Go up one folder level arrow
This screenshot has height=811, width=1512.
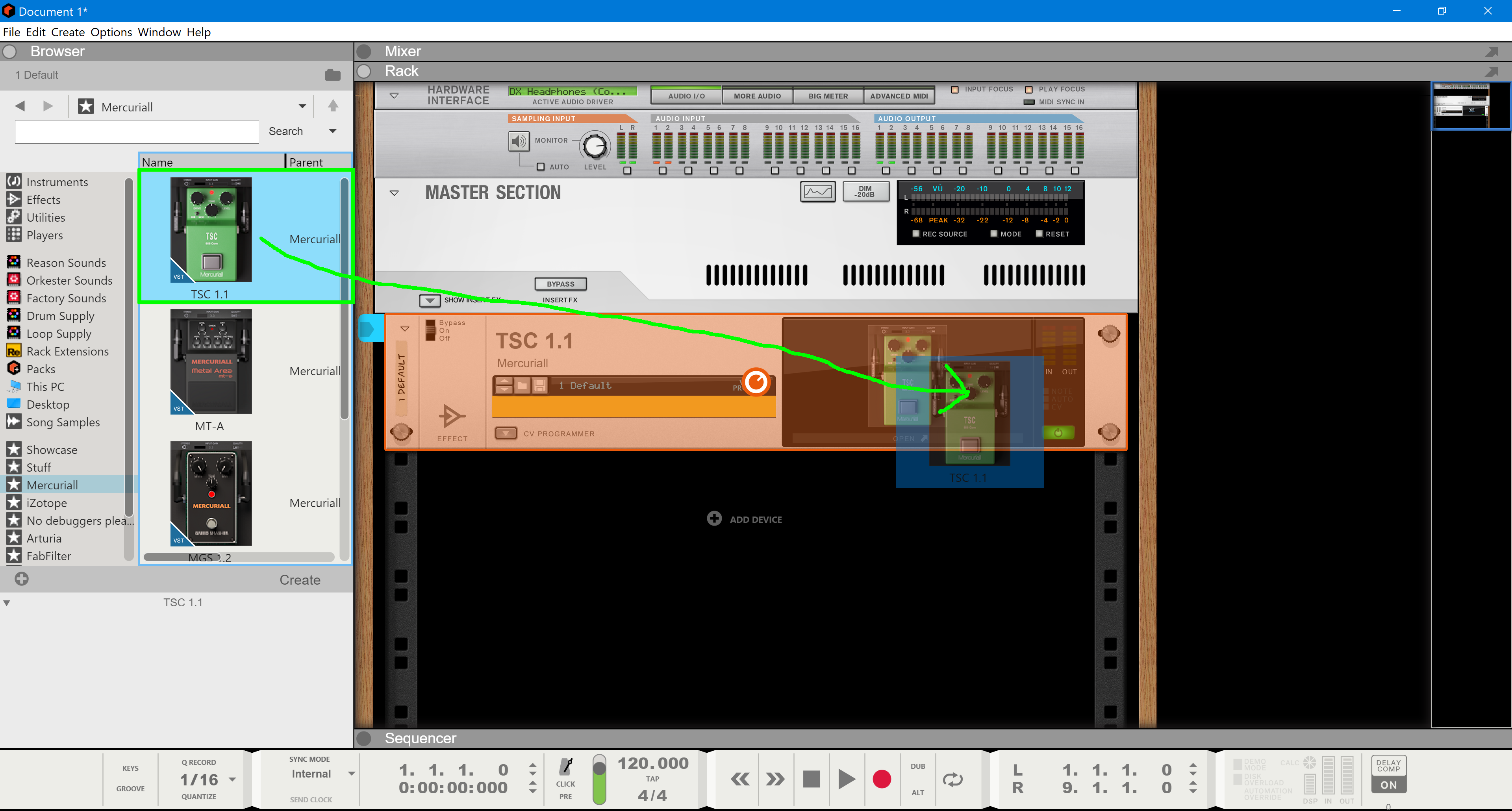pyautogui.click(x=333, y=106)
